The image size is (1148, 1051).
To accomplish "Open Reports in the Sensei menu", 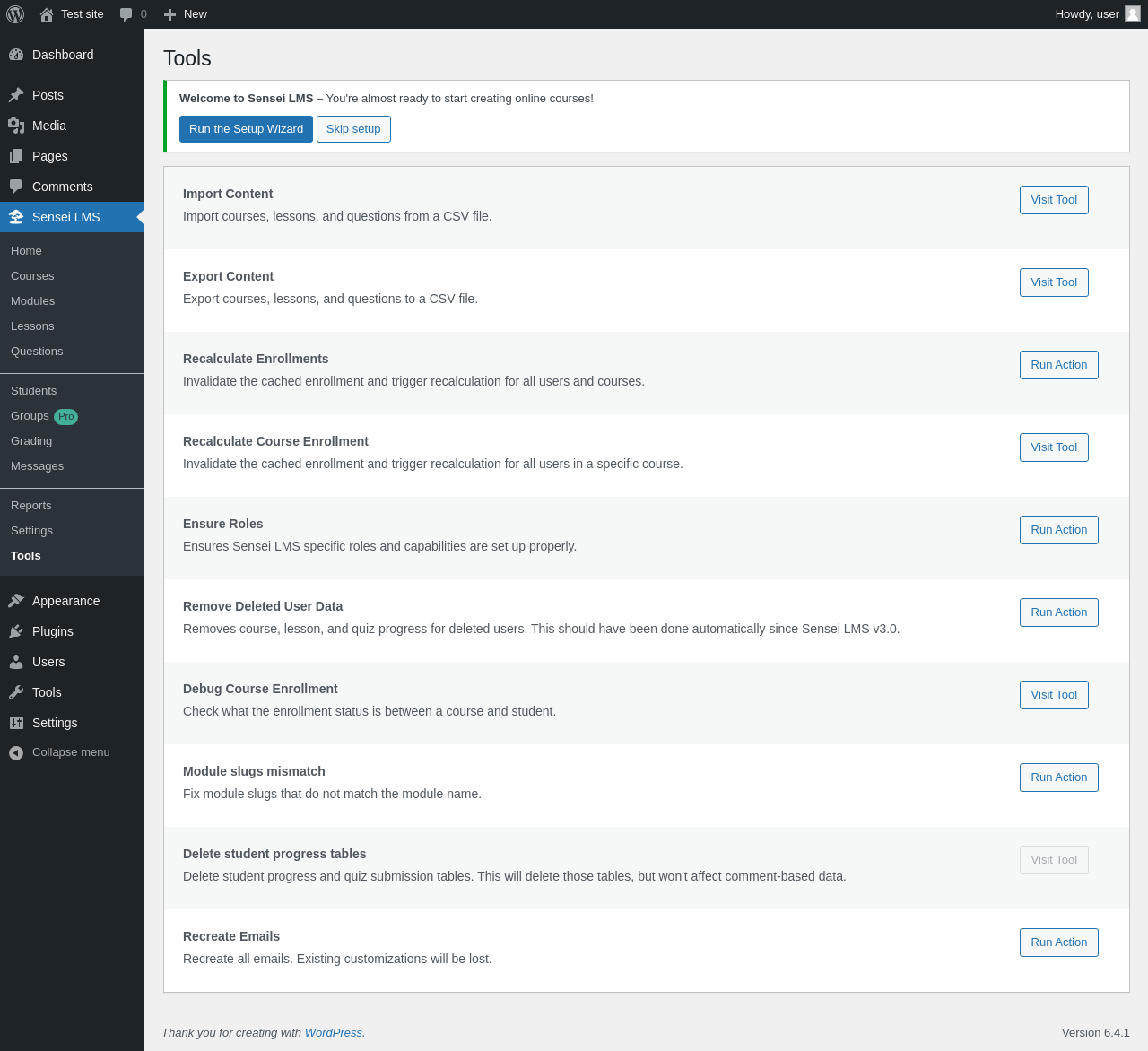I will click(72, 506).
